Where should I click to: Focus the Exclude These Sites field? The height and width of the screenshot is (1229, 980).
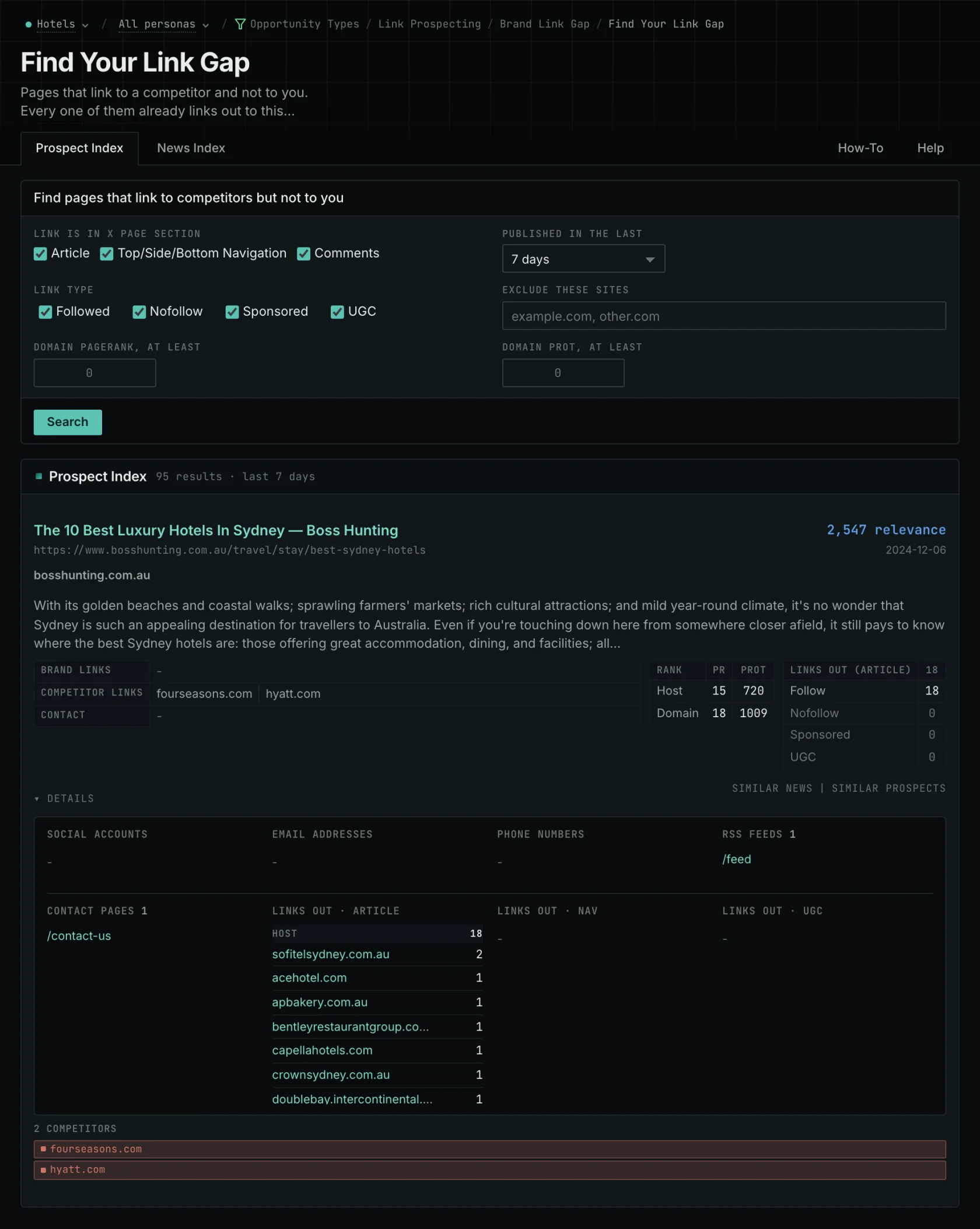click(724, 316)
